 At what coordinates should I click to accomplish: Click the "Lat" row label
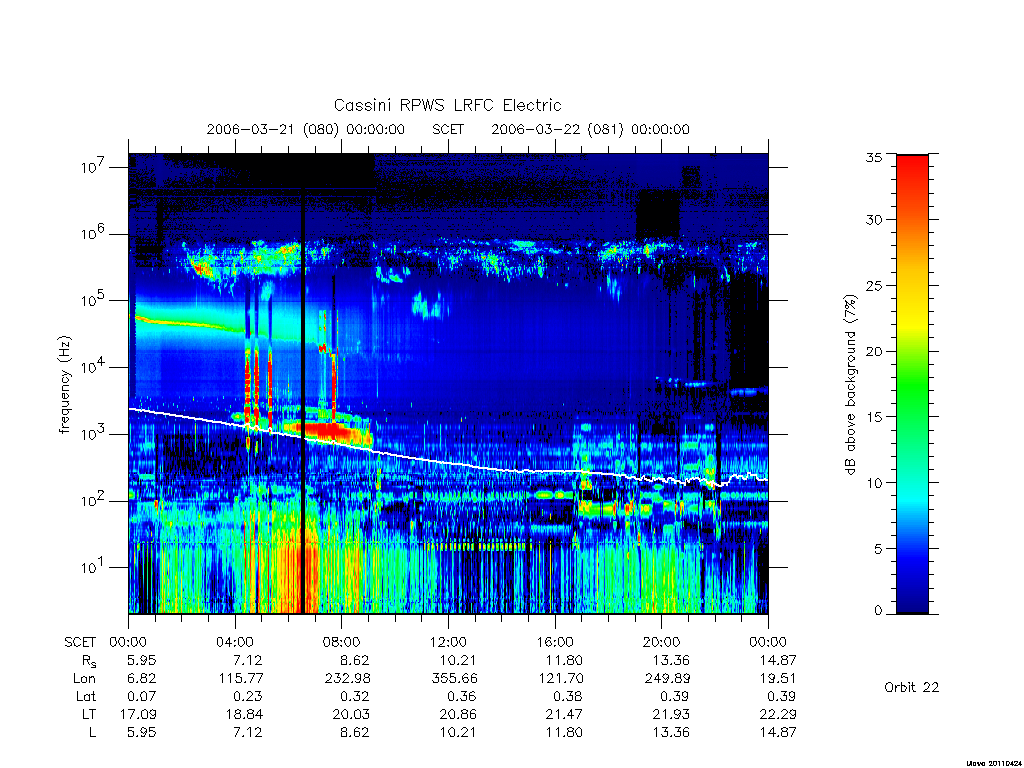[x=86, y=696]
